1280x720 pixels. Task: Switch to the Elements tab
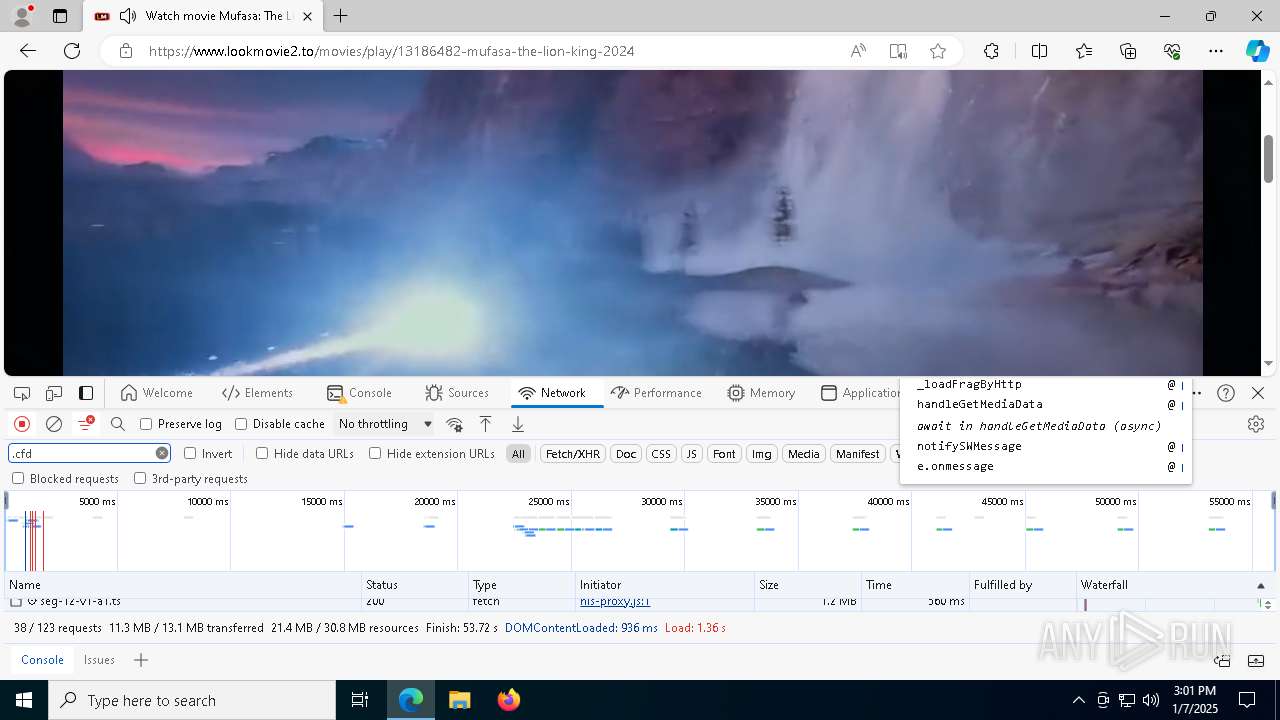pos(257,393)
